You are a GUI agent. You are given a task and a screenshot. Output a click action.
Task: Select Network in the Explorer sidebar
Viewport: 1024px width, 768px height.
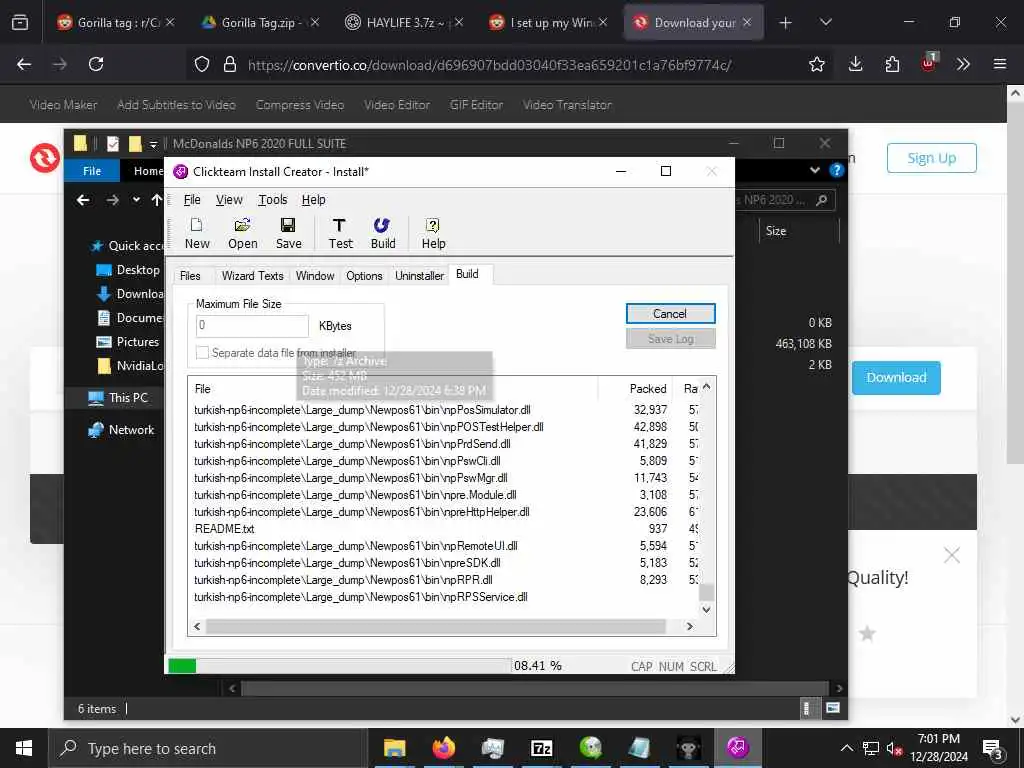coord(123,430)
